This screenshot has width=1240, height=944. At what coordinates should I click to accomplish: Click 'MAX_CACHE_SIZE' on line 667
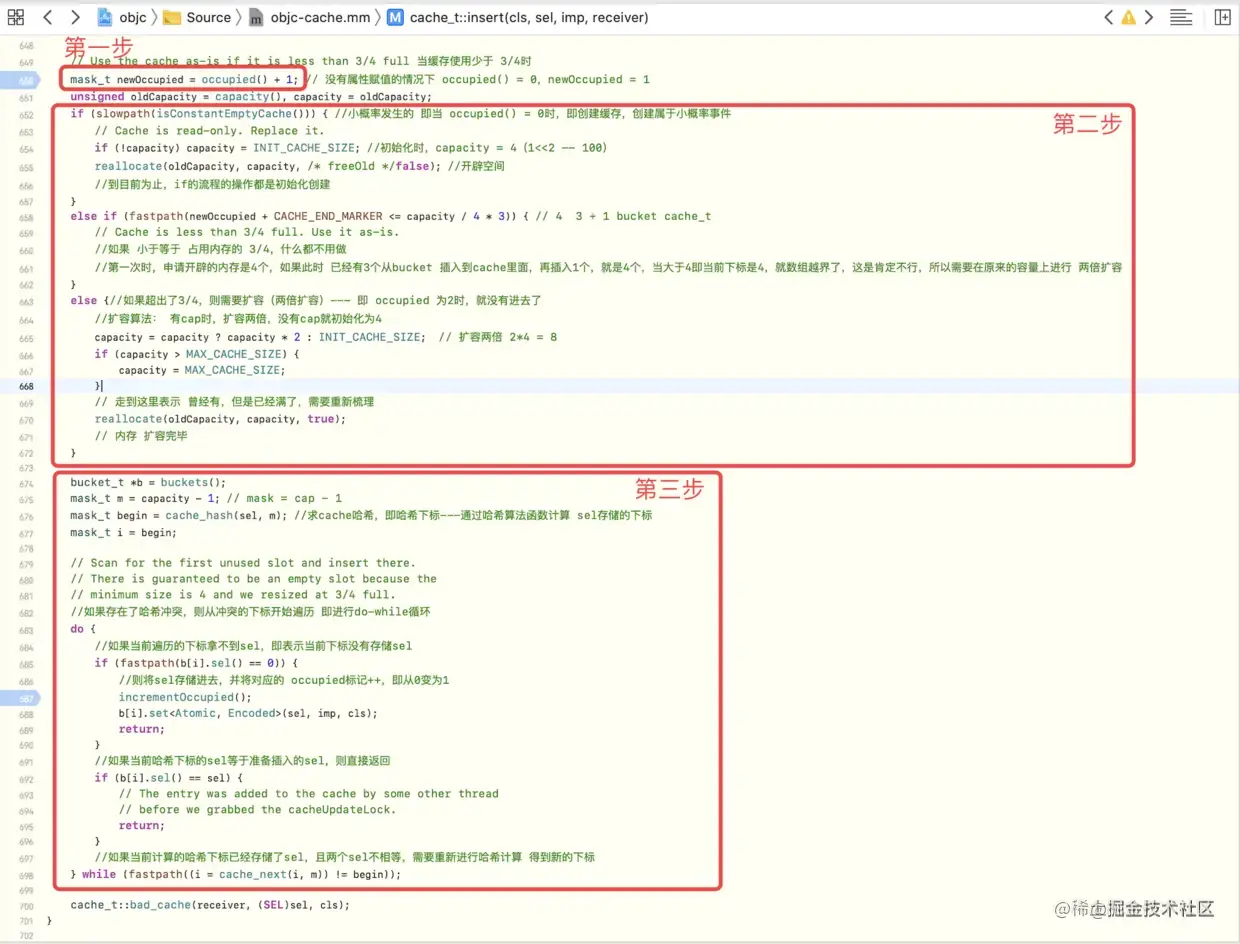tap(234, 370)
